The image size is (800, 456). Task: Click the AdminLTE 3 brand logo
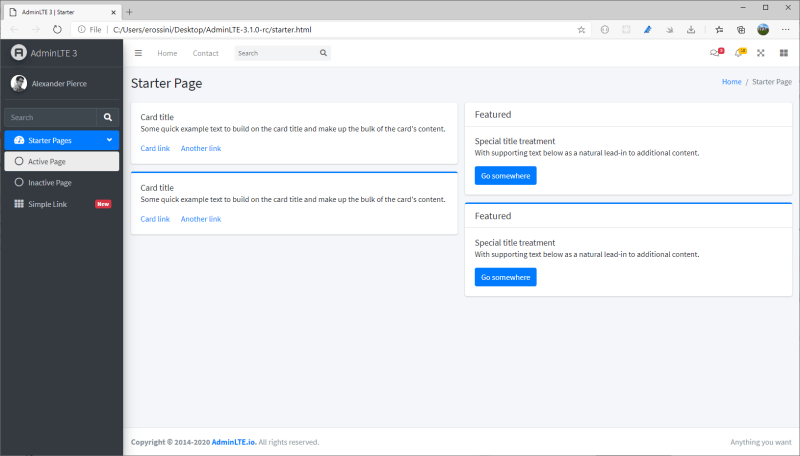pyautogui.click(x=19, y=53)
